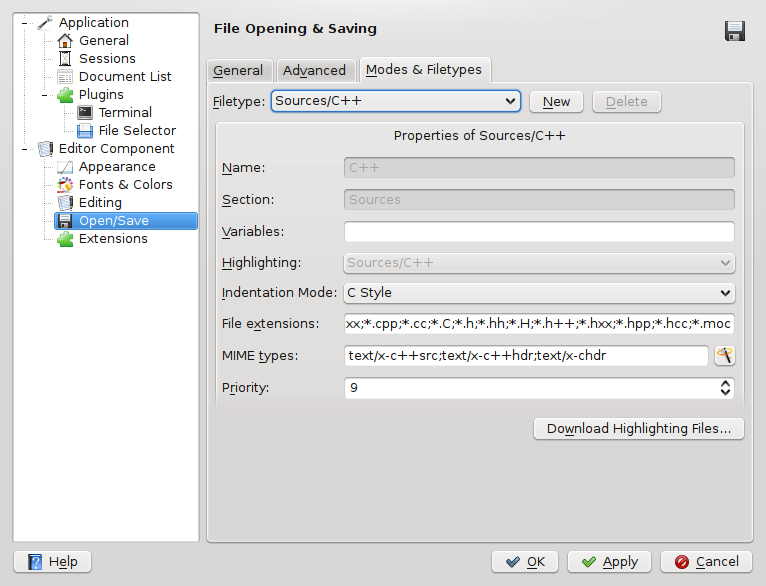Increase the Priority value with up arrow
Viewport: 766px width, 586px height.
[x=725, y=382]
